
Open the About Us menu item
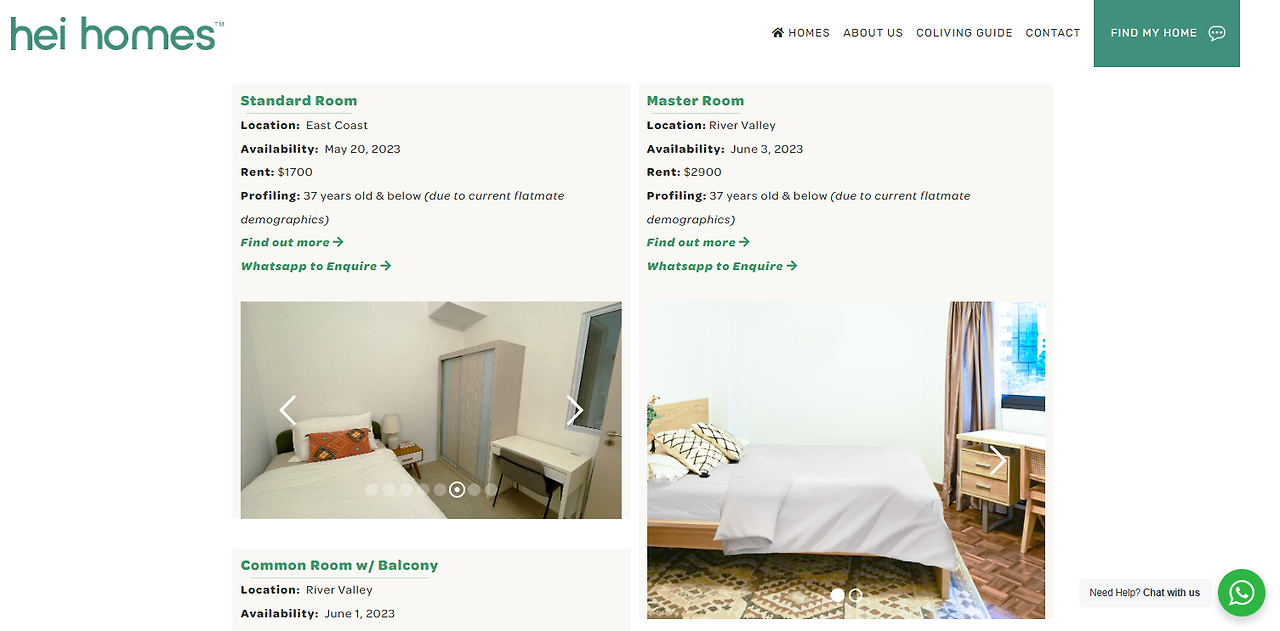[x=873, y=33]
